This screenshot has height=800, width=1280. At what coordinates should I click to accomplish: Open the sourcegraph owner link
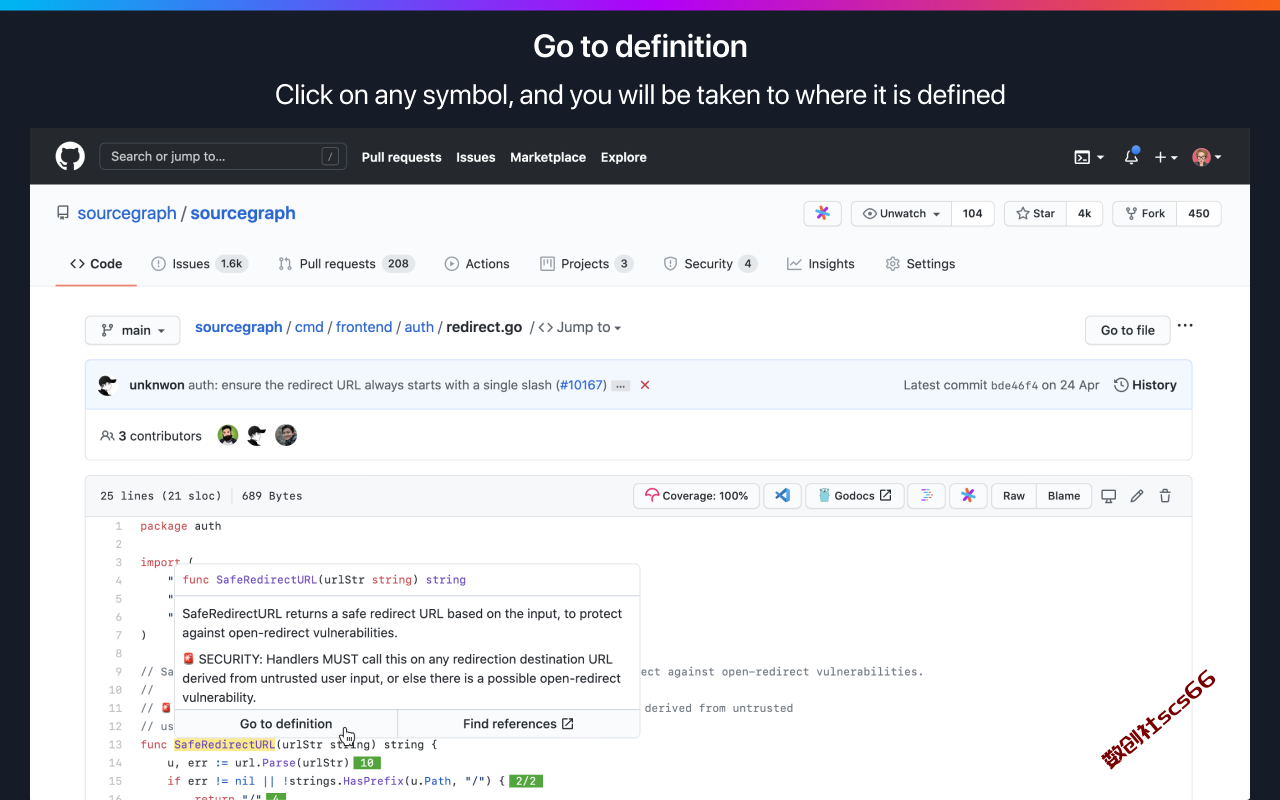pyautogui.click(x=127, y=213)
